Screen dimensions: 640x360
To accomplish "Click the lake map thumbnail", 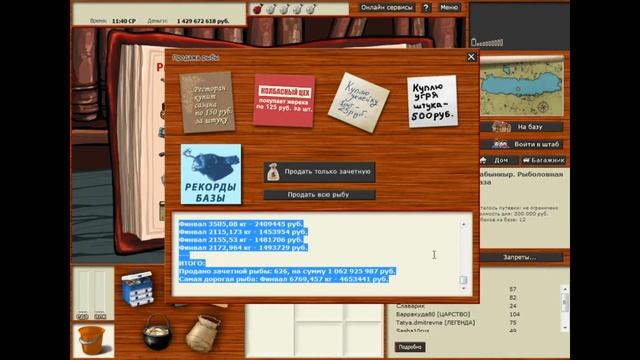I will point(522,87).
